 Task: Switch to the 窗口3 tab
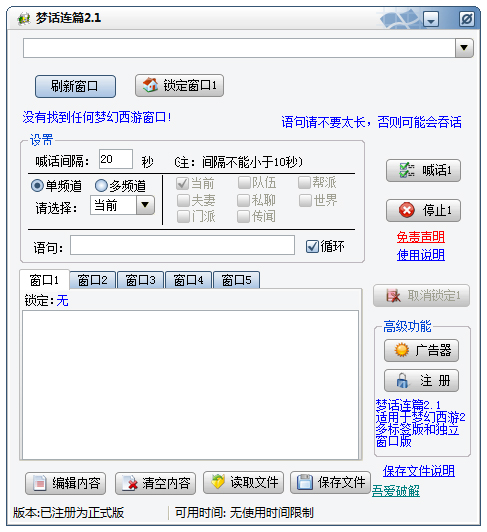pyautogui.click(x=141, y=280)
